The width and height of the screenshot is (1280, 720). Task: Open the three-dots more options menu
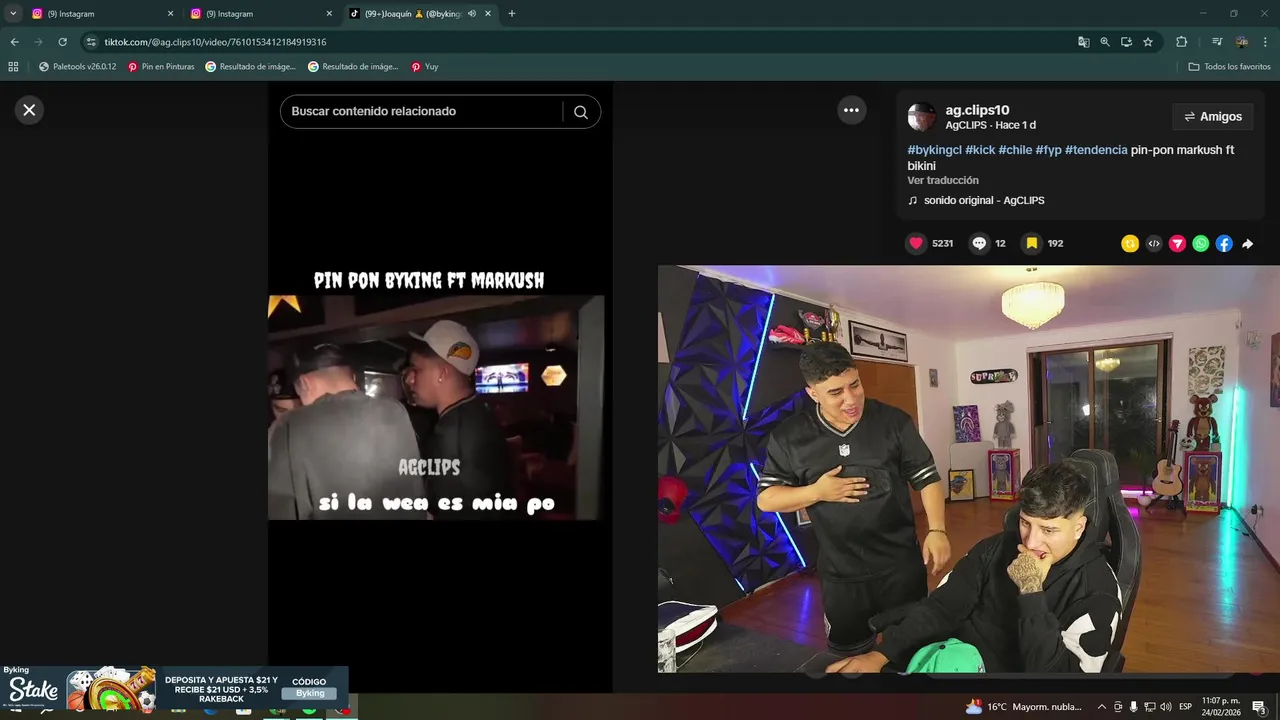851,110
